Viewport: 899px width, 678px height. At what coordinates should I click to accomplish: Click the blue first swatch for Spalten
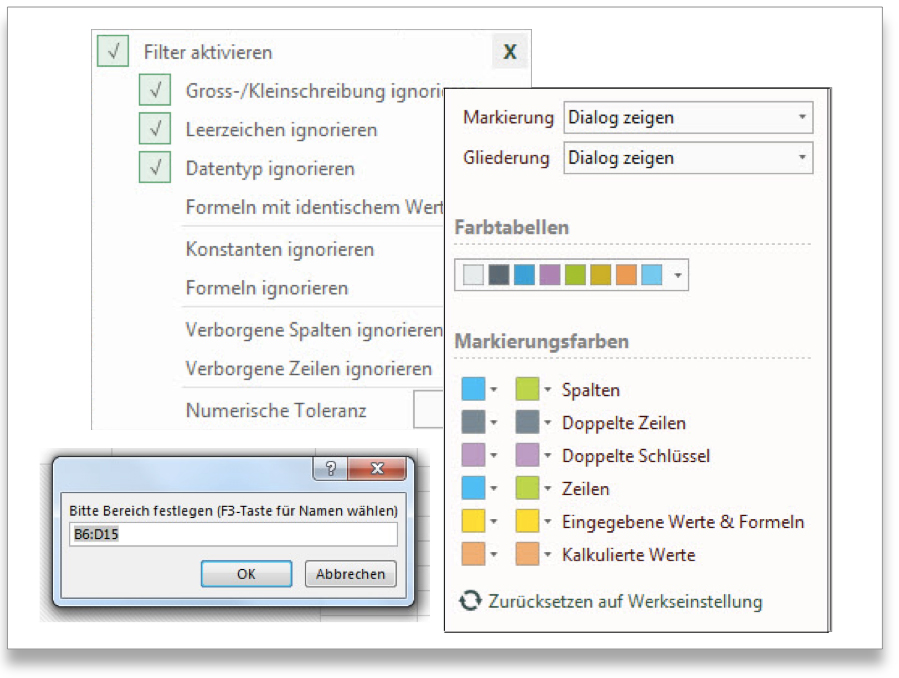pos(473,389)
